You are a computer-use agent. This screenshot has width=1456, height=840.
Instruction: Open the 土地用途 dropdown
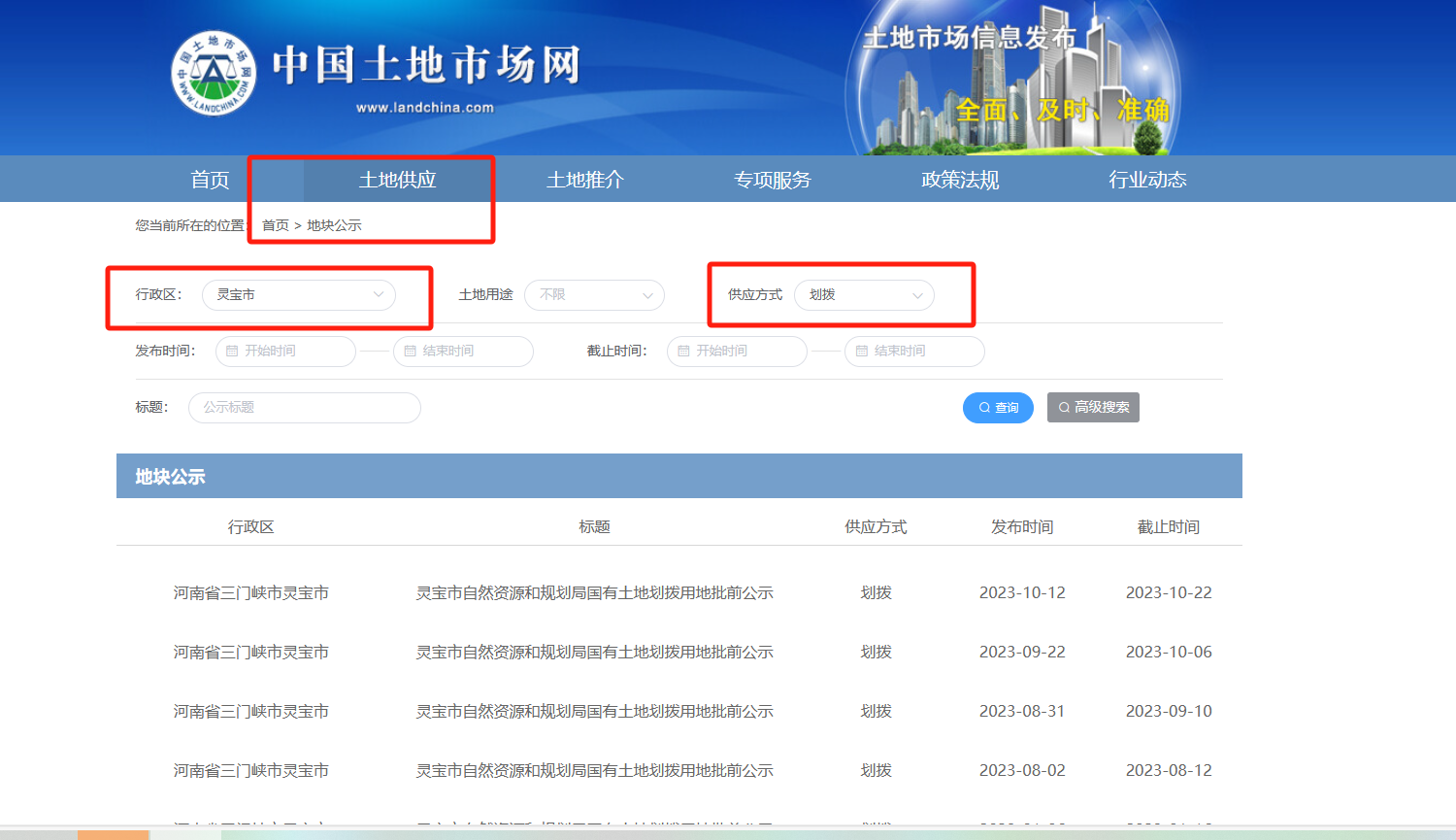(594, 295)
